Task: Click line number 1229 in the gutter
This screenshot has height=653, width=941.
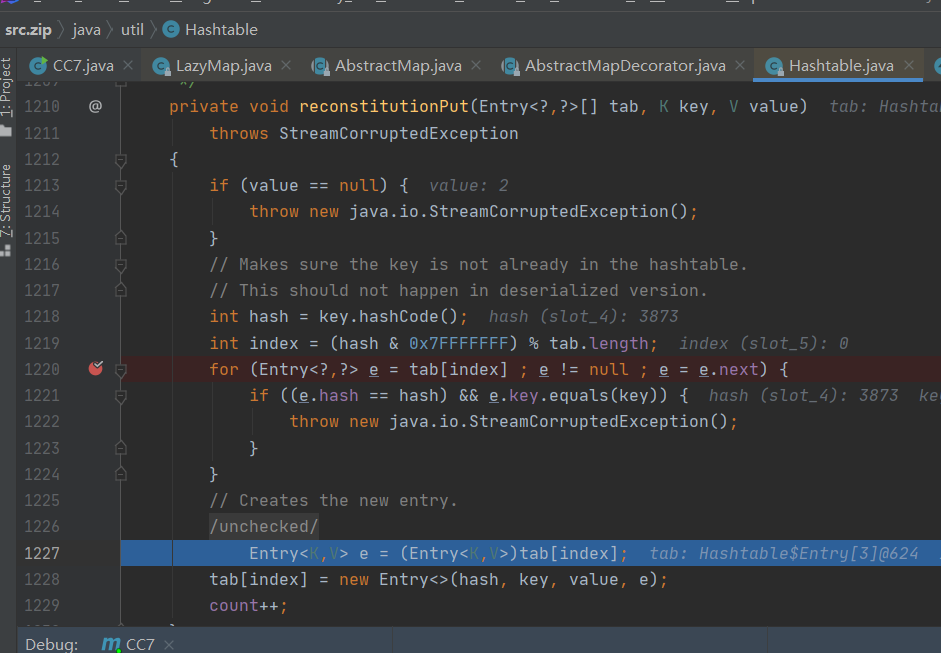Action: point(42,606)
